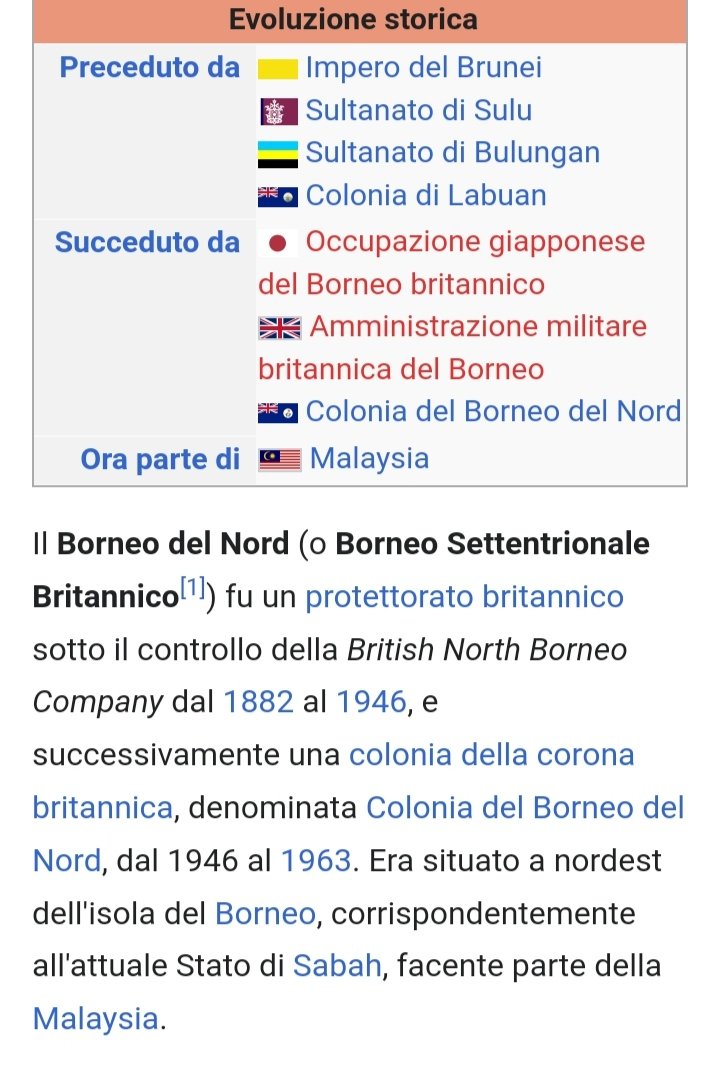Follow the Sultanato di Bulungan link
The height and width of the screenshot is (1068, 720).
[x=452, y=153]
